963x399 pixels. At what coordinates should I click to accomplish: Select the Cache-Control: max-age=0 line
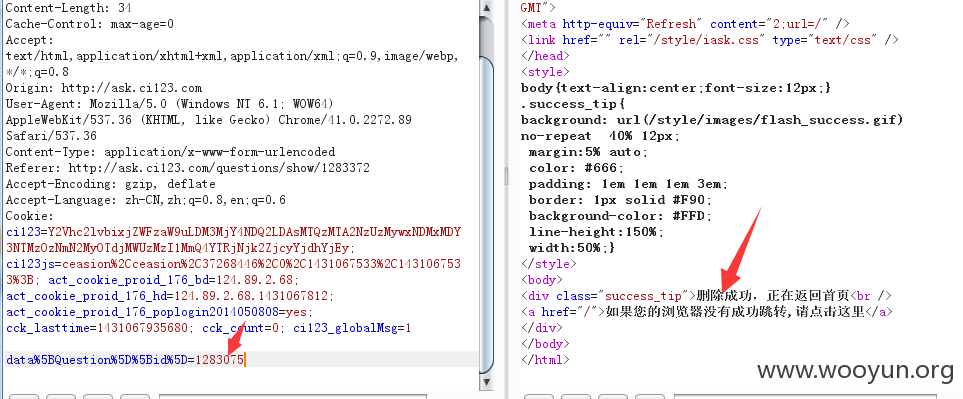[90, 24]
